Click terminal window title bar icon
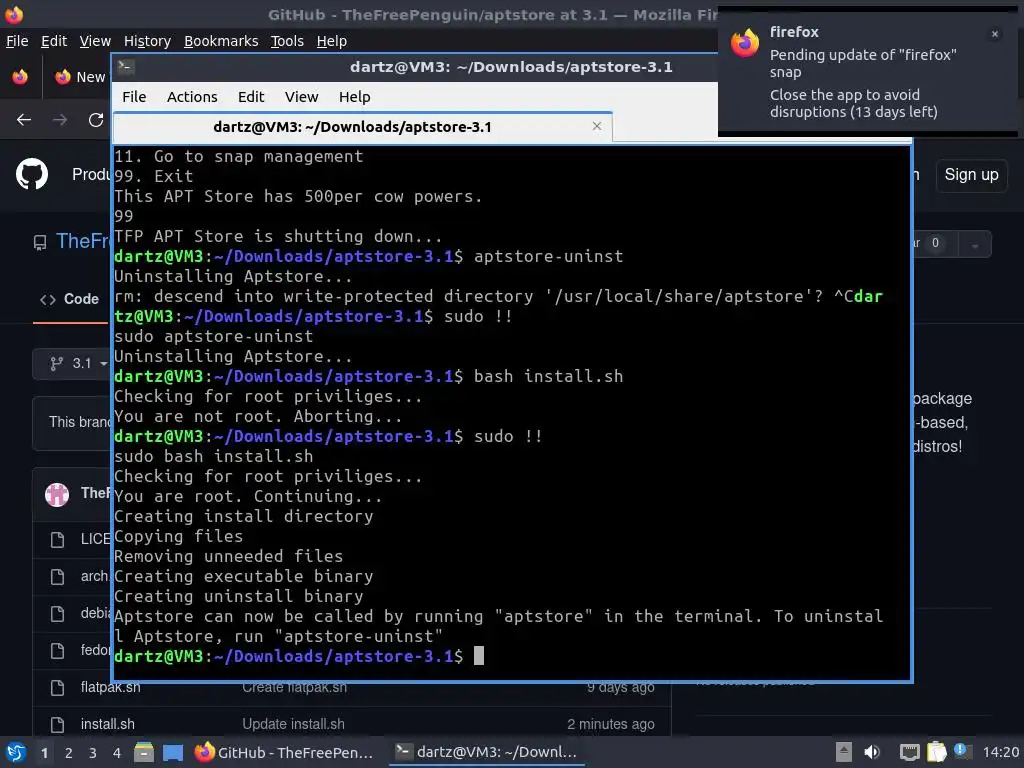 tap(126, 67)
